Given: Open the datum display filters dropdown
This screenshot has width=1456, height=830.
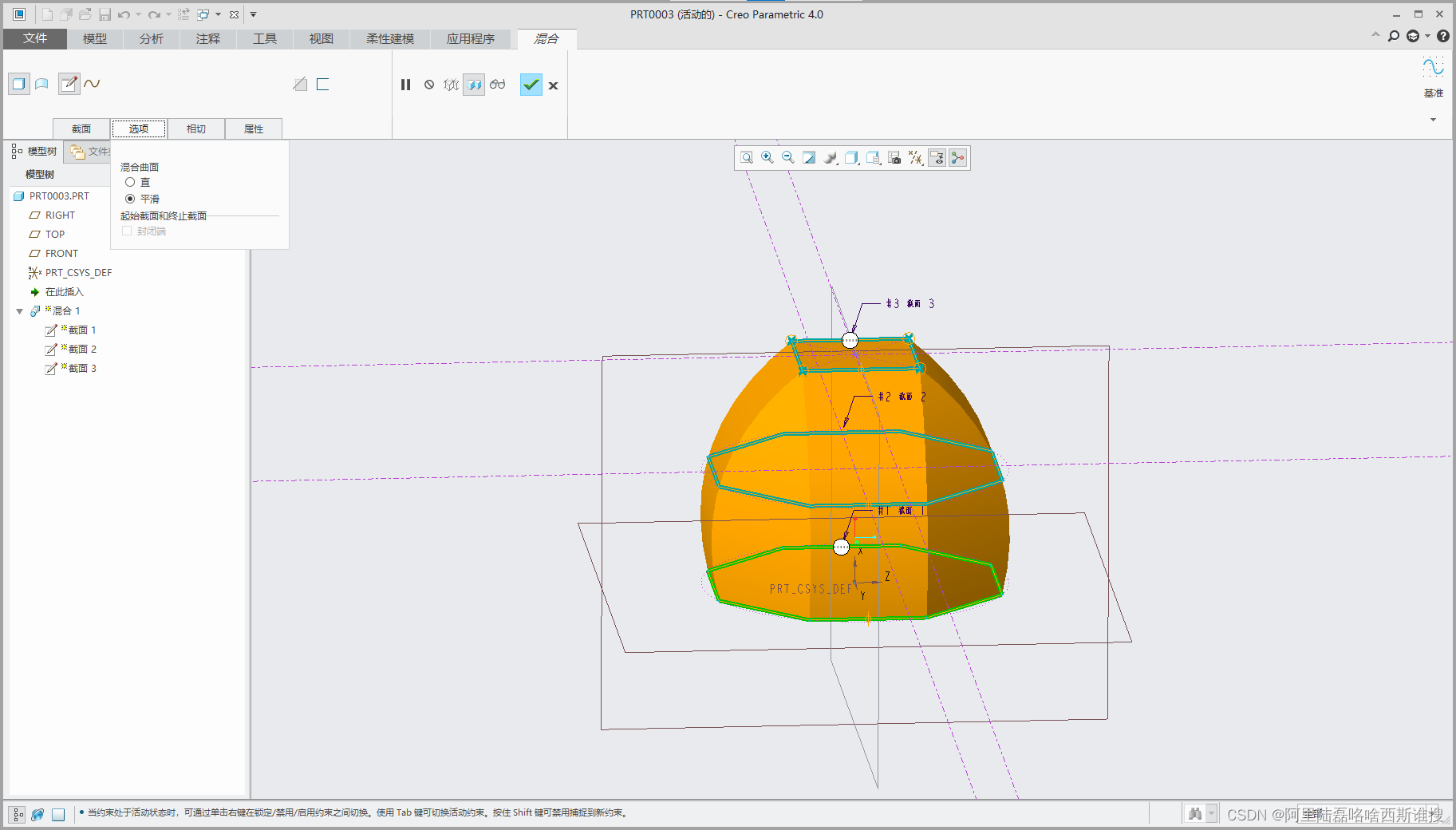Looking at the screenshot, I should pyautogui.click(x=916, y=158).
